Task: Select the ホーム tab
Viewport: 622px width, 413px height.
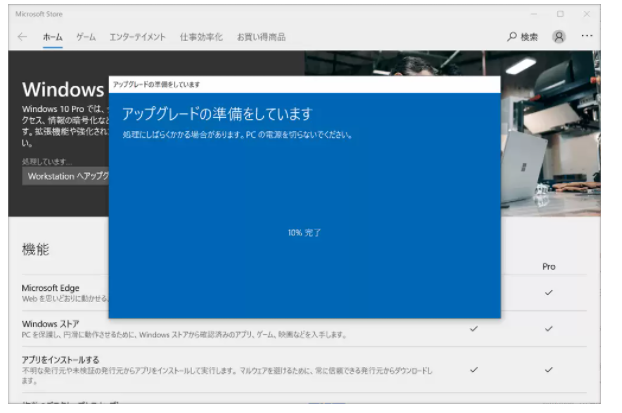Action: pos(52,37)
